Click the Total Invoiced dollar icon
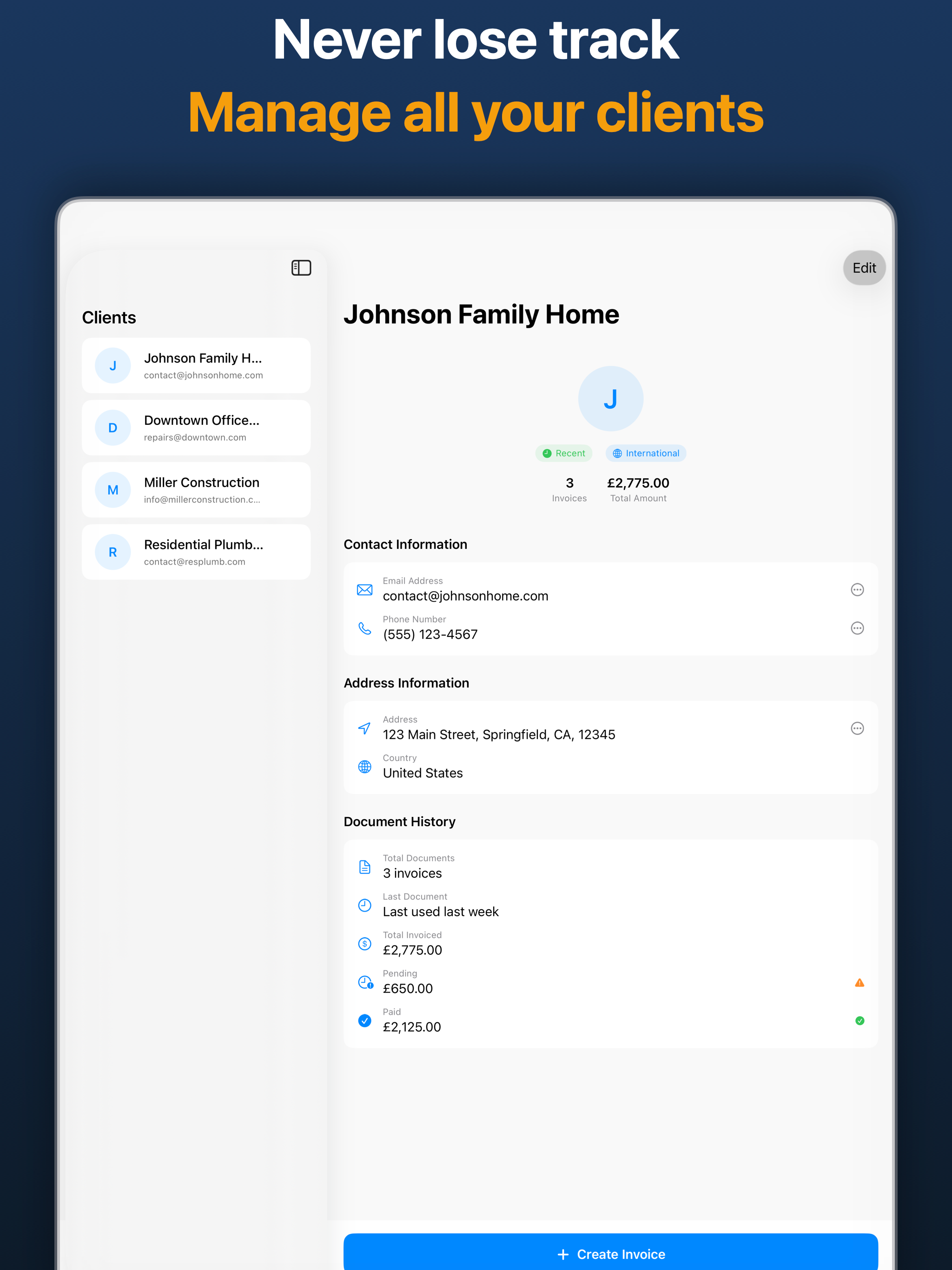The height and width of the screenshot is (1270, 952). click(364, 943)
